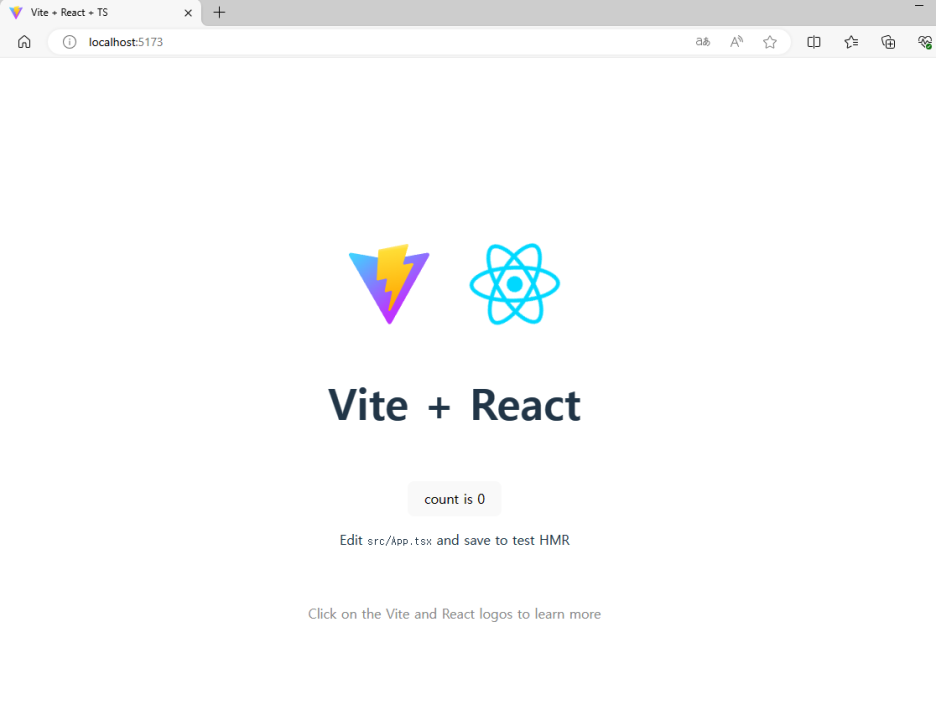Click the Vite logo
The image size is (936, 705).
pos(389,284)
